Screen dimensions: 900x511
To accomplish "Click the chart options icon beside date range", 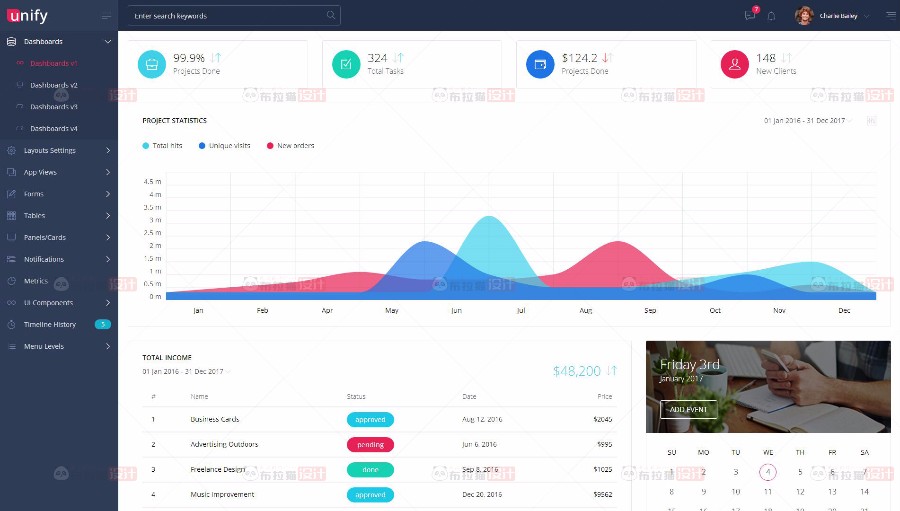I will point(871,121).
